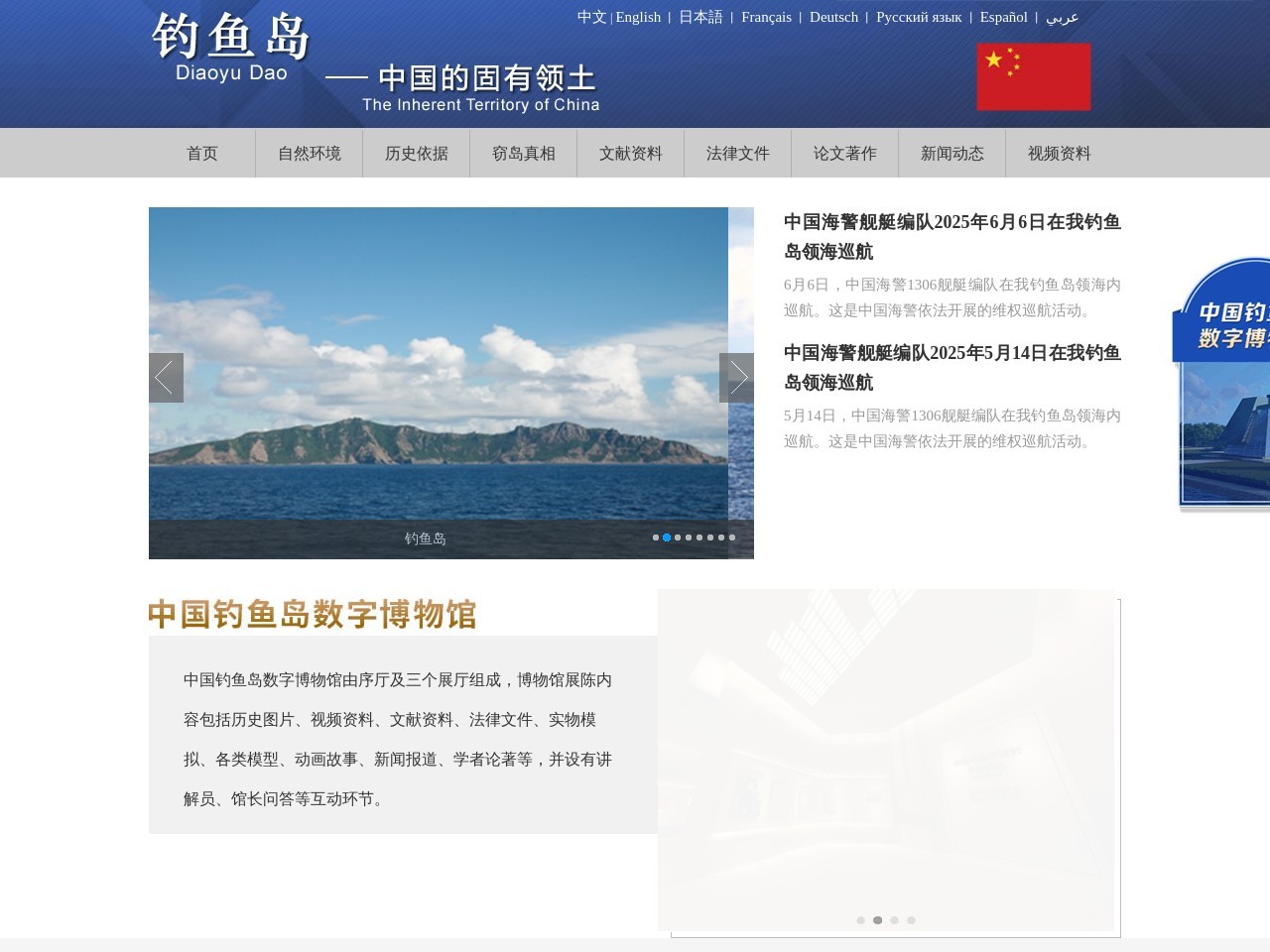
Task: Open the May 14 coast guard patrol headline
Action: click(952, 368)
